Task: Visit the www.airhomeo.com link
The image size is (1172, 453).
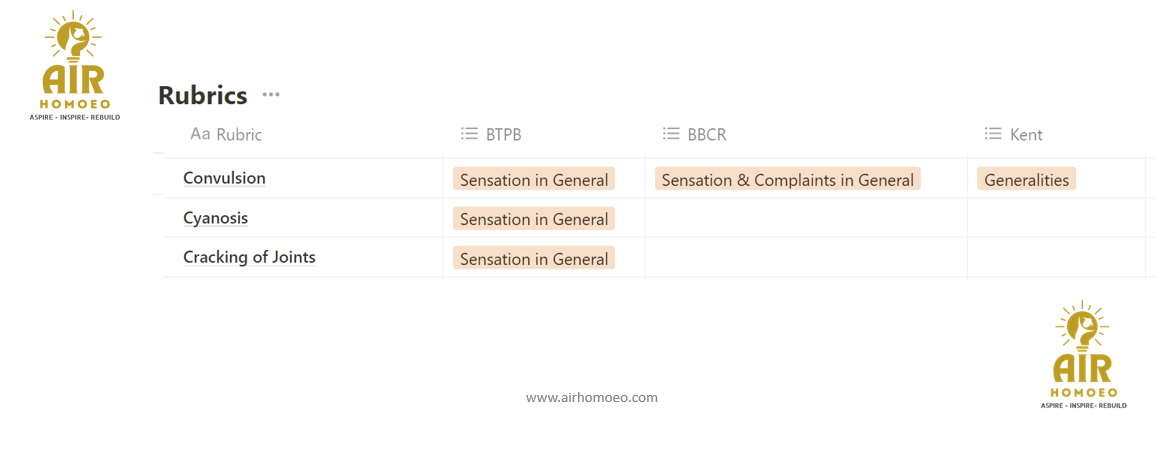Action: [x=592, y=397]
